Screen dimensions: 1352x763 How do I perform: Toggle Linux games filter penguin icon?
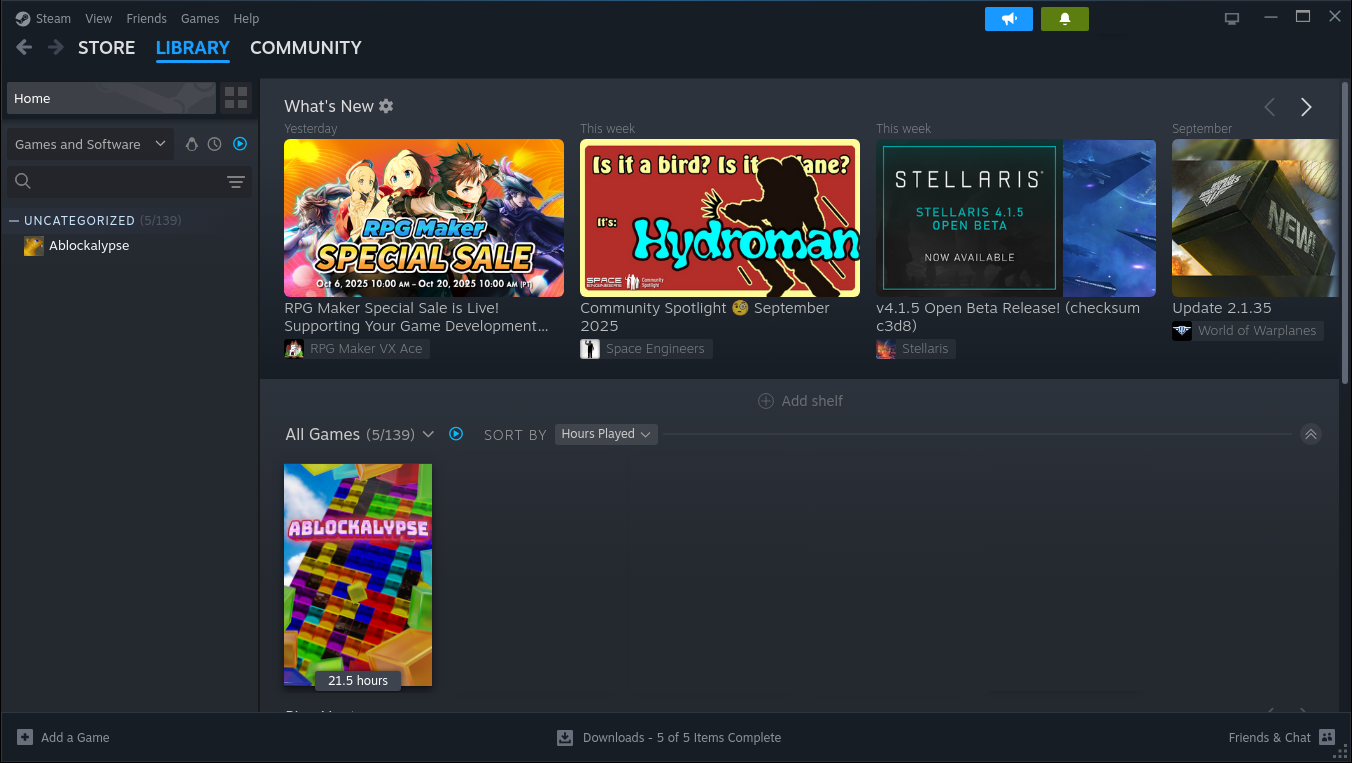click(x=192, y=144)
